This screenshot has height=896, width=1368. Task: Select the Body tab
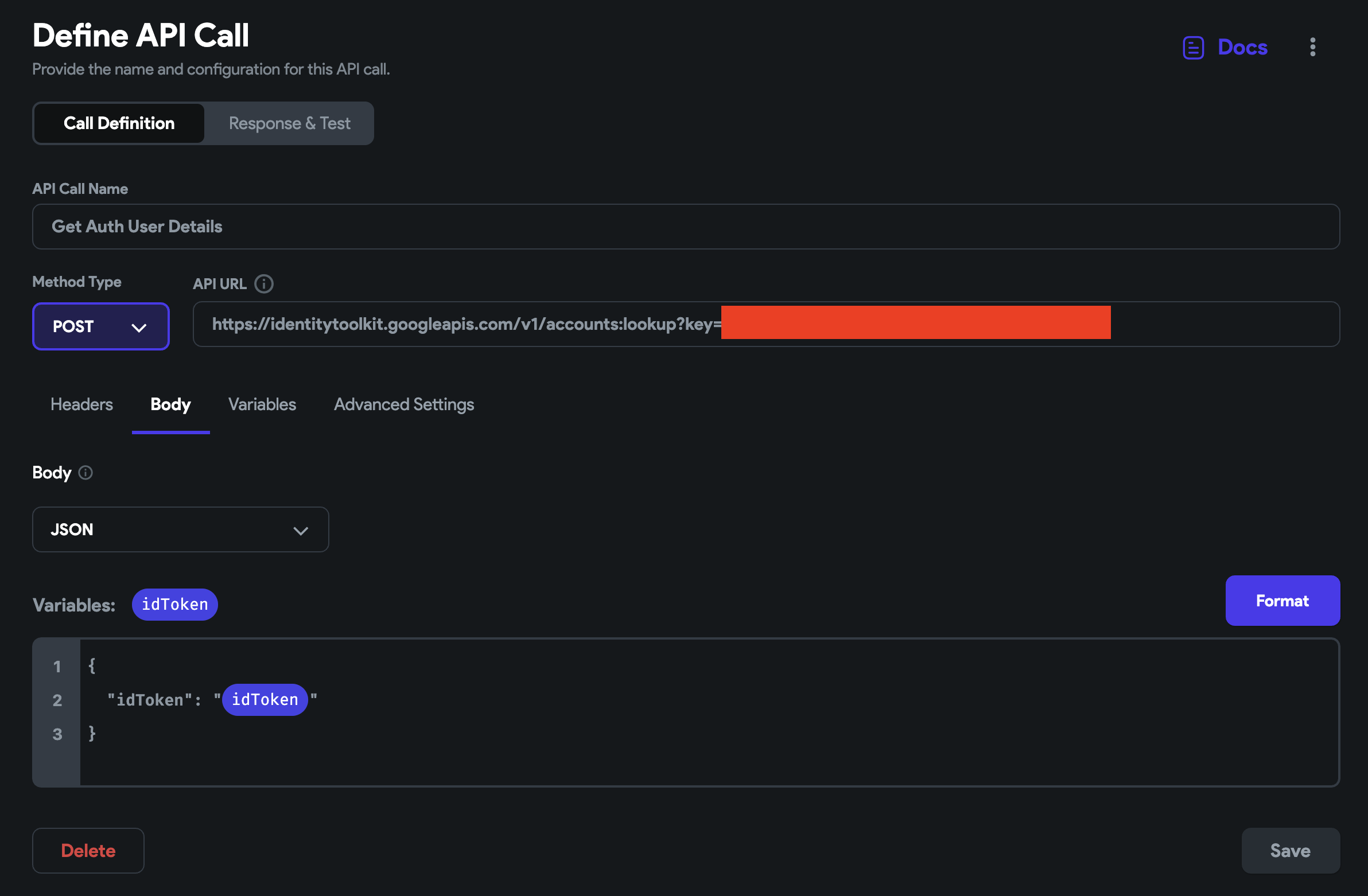(170, 404)
